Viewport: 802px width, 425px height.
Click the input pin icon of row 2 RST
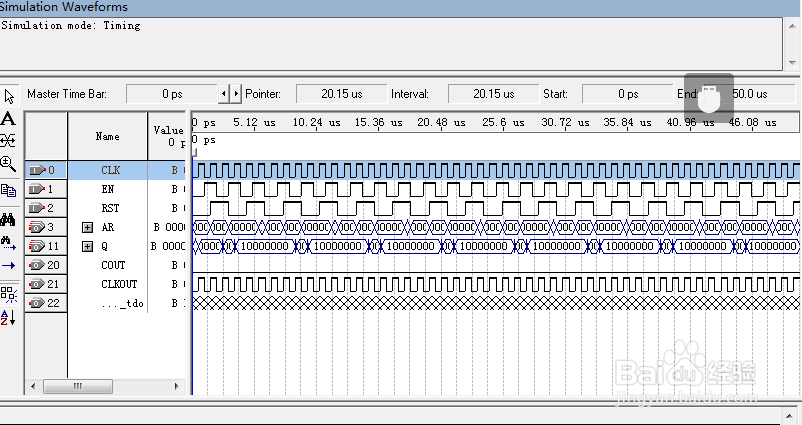coord(37,208)
